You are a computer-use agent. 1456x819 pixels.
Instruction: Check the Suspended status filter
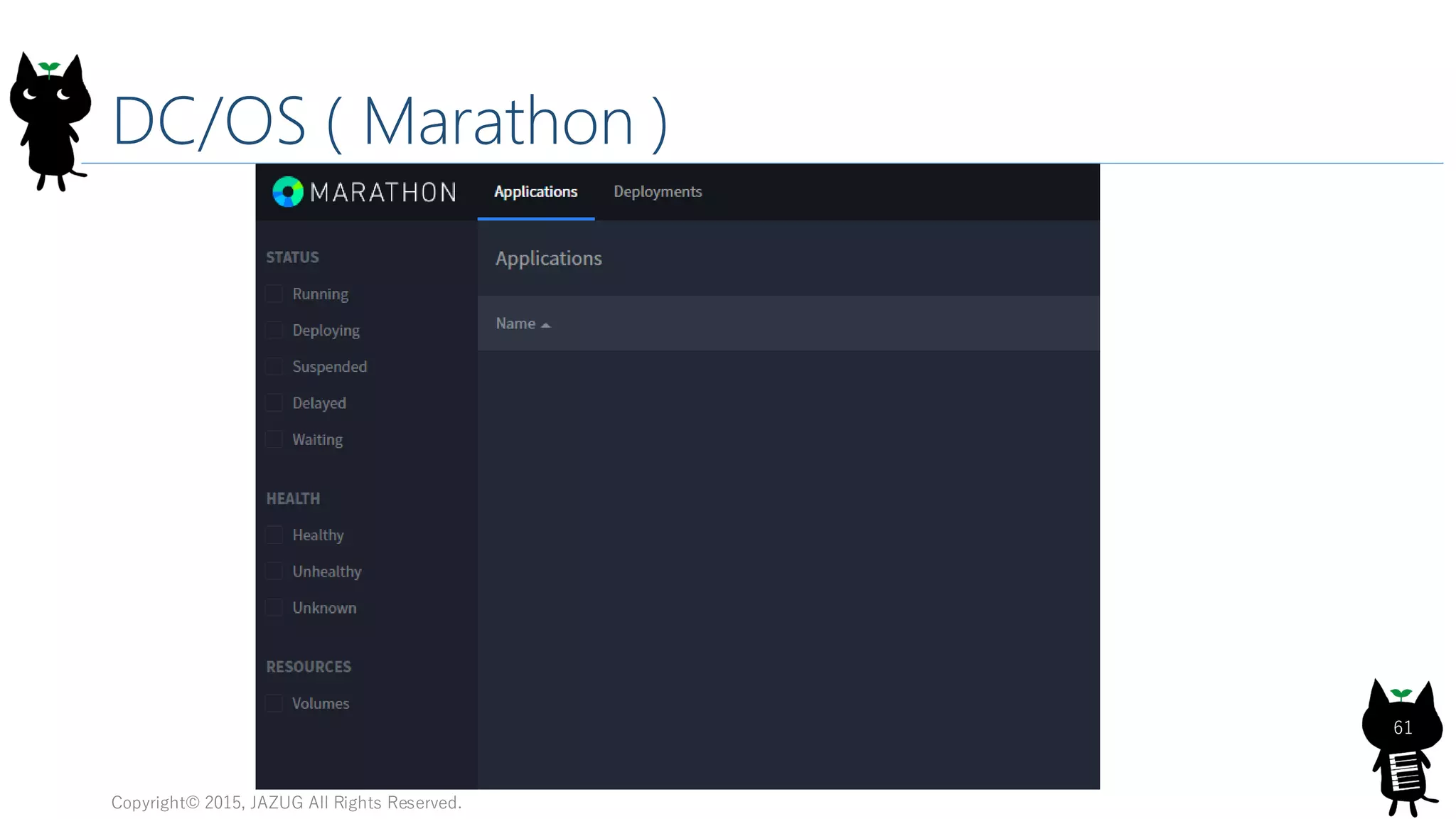(x=274, y=366)
